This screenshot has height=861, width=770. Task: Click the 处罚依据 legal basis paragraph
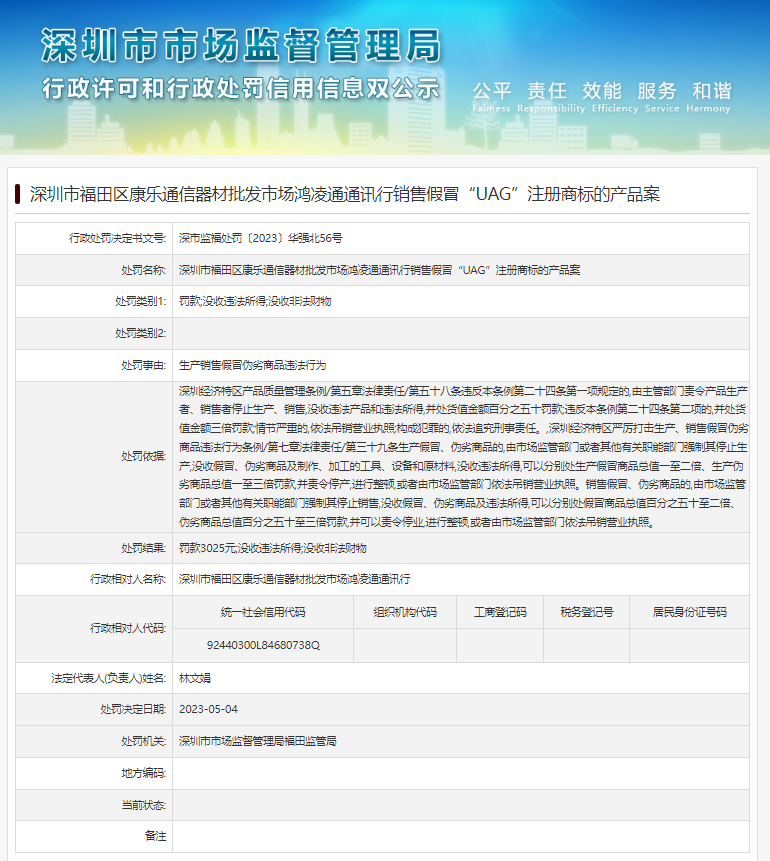tap(463, 456)
